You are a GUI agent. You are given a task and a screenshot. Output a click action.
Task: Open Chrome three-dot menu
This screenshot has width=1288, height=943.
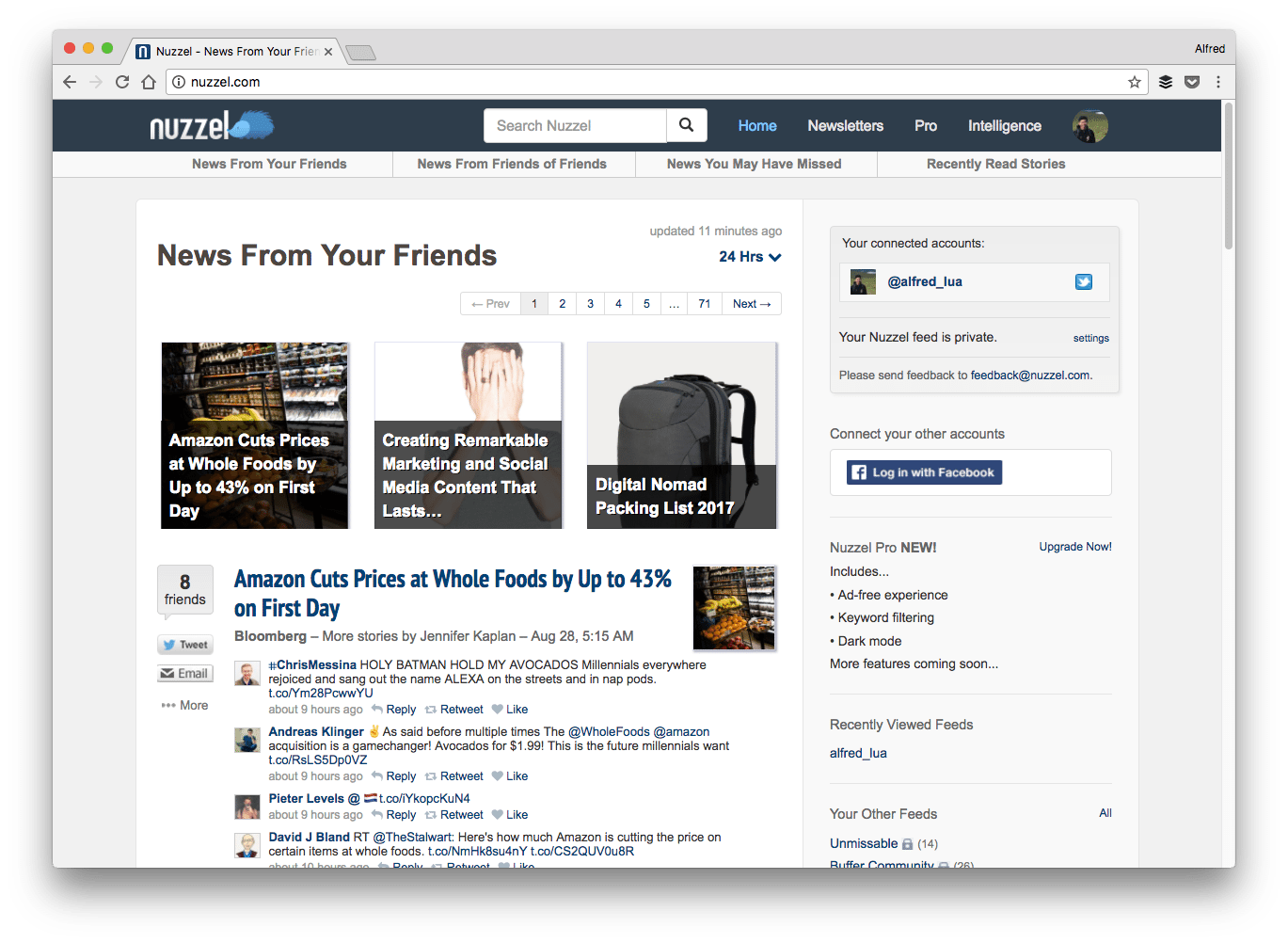(1218, 82)
